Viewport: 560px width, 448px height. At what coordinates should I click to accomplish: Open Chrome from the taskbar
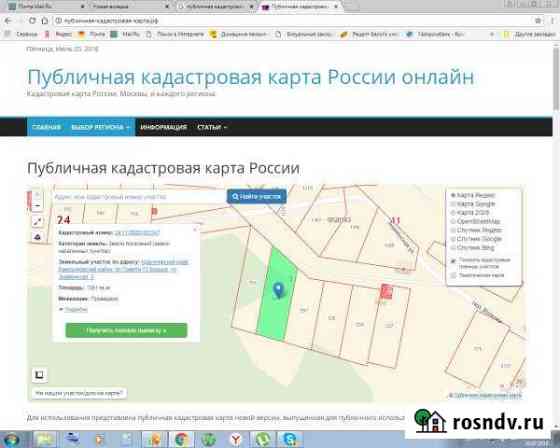(181, 439)
